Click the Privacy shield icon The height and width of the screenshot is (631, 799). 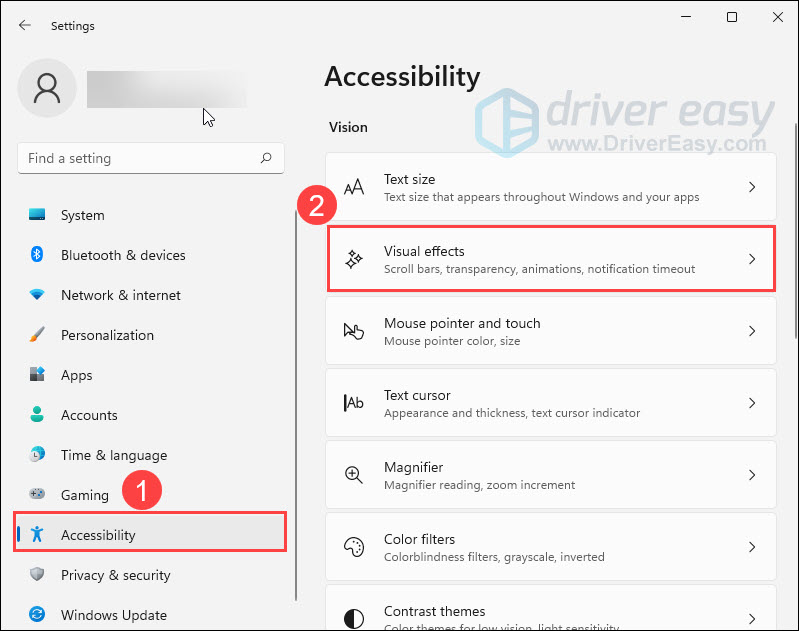point(37,574)
